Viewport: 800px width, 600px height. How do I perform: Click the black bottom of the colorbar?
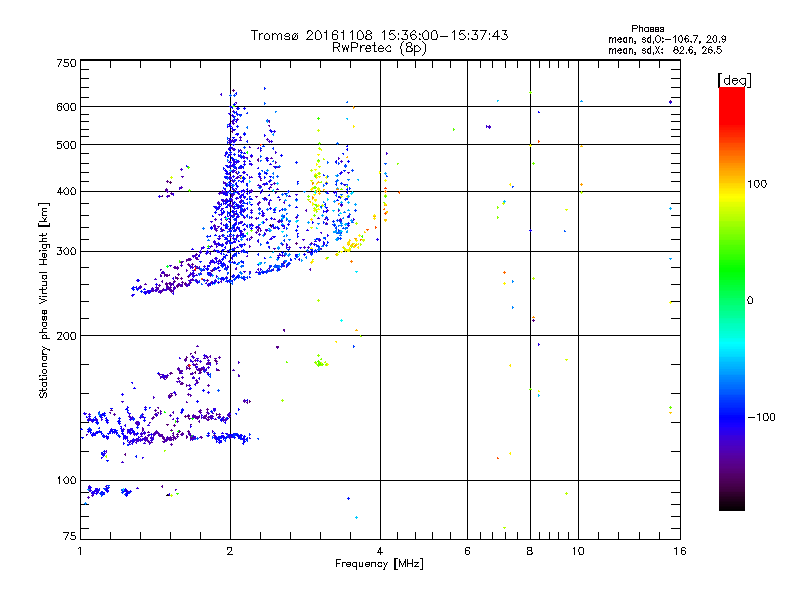tap(732, 503)
